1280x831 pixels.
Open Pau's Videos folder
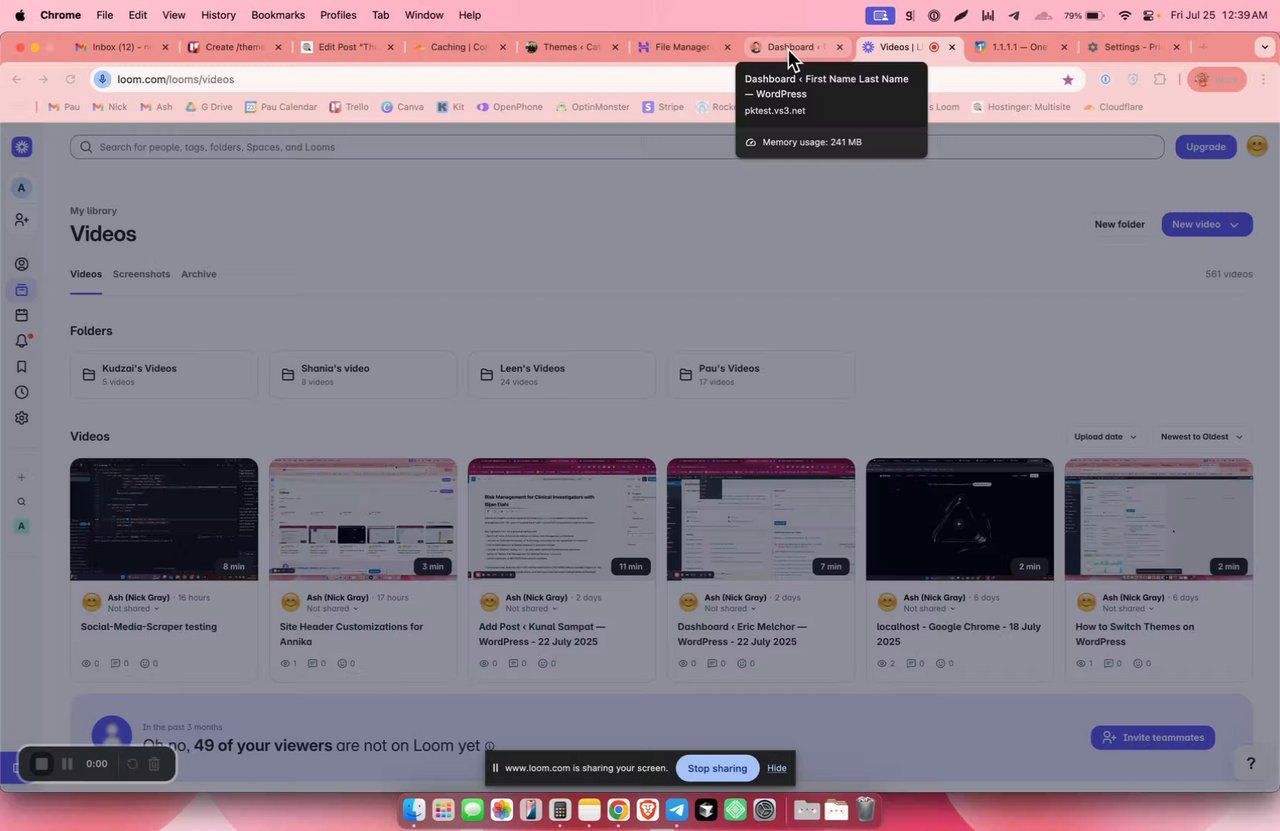point(761,374)
